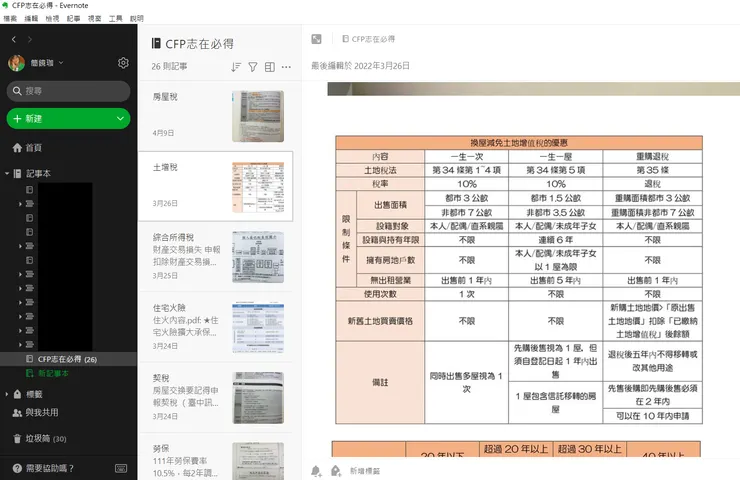
Task: Click the 綜合所得稅 note thumbnail
Action: pyautogui.click(x=258, y=257)
